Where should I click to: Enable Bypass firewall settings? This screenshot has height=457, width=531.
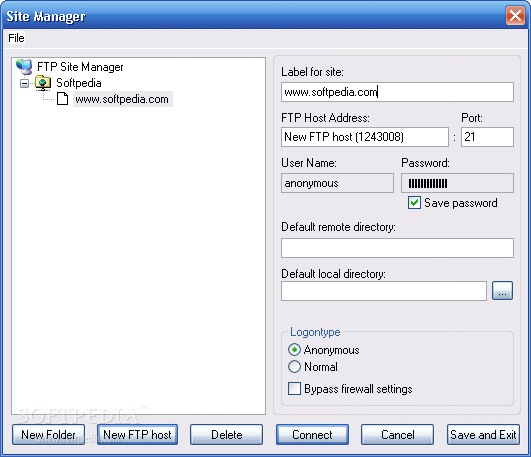coord(294,389)
